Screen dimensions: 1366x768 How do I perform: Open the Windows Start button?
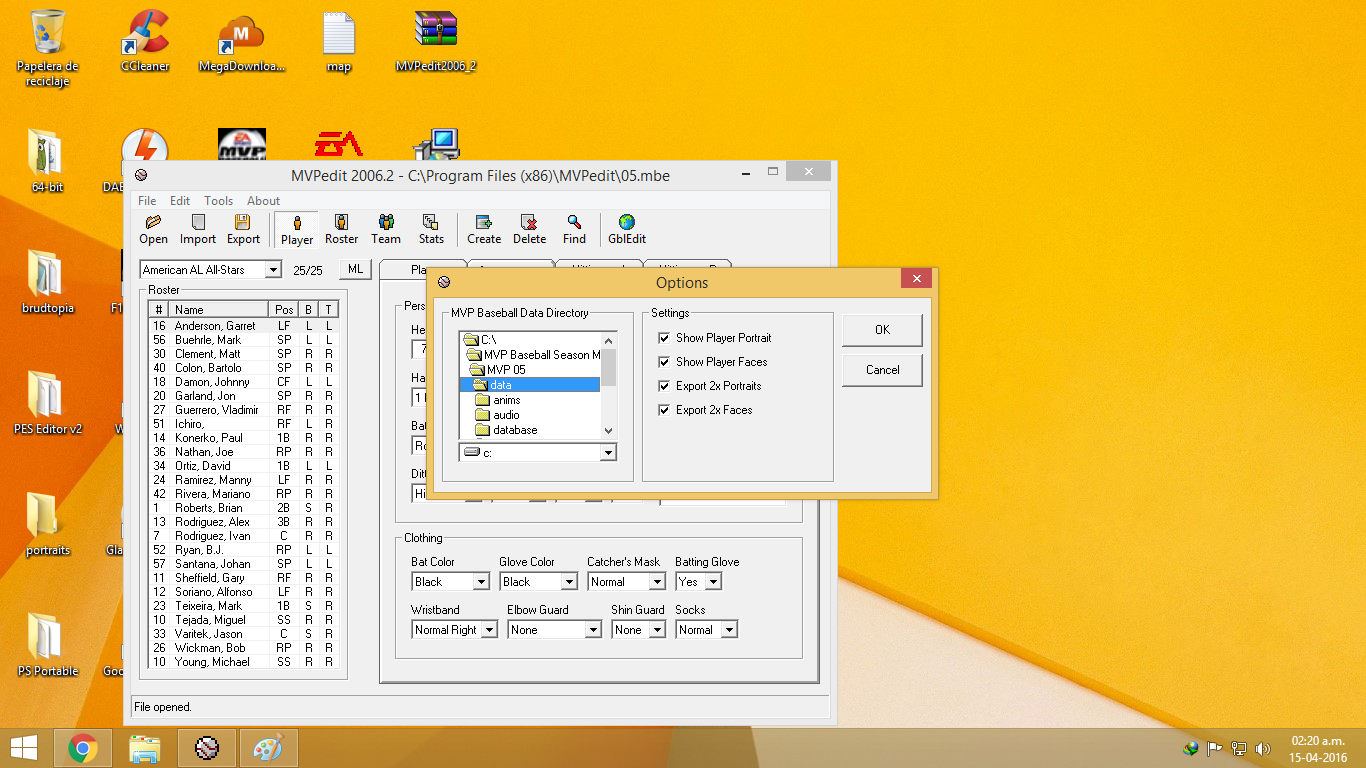click(24, 747)
